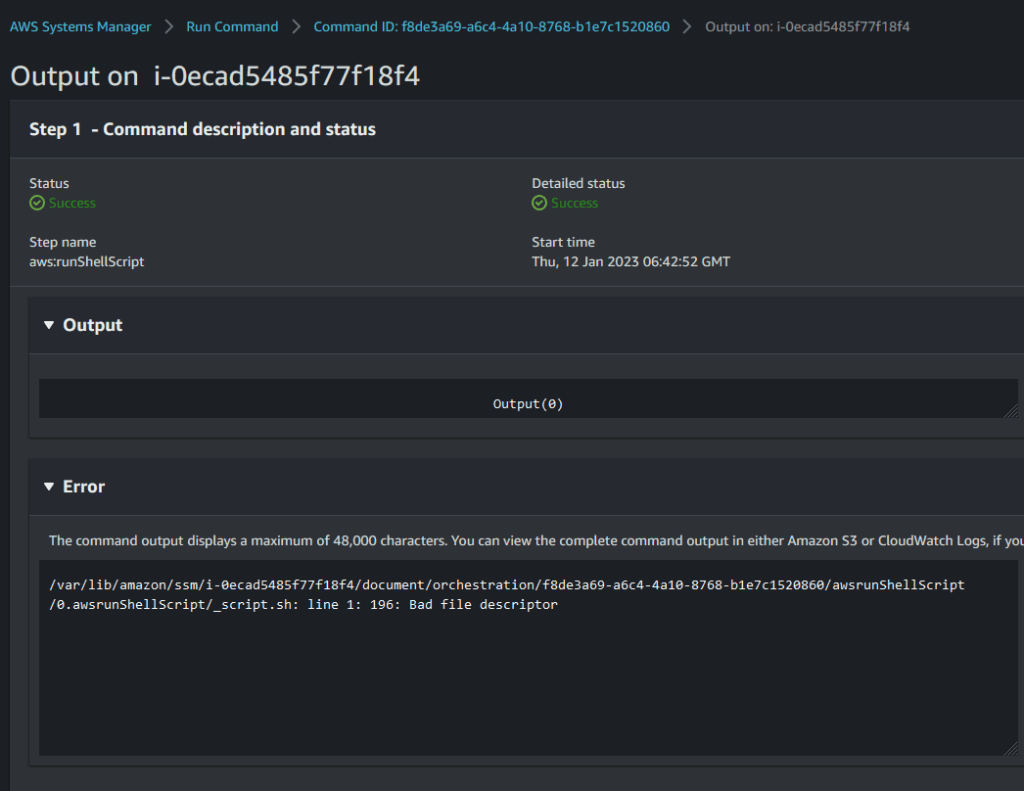Viewport: 1024px width, 791px height.
Task: Click the green Success text under Status
Action: click(x=72, y=203)
